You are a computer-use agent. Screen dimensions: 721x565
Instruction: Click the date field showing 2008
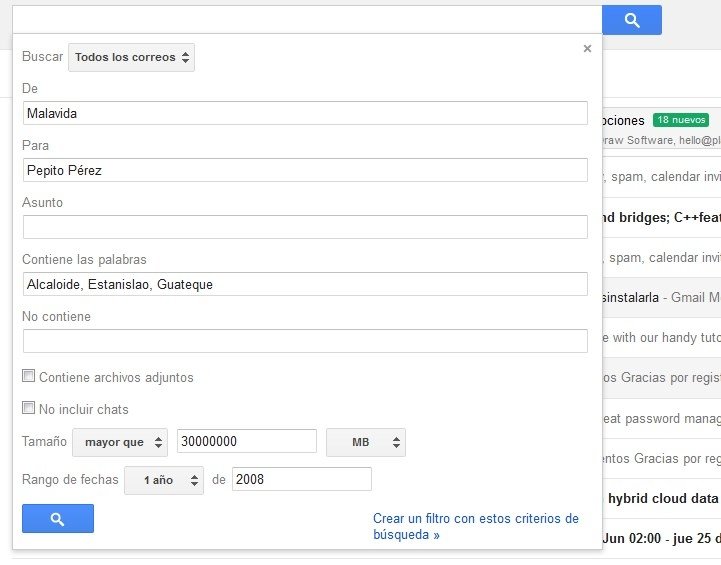(x=302, y=479)
